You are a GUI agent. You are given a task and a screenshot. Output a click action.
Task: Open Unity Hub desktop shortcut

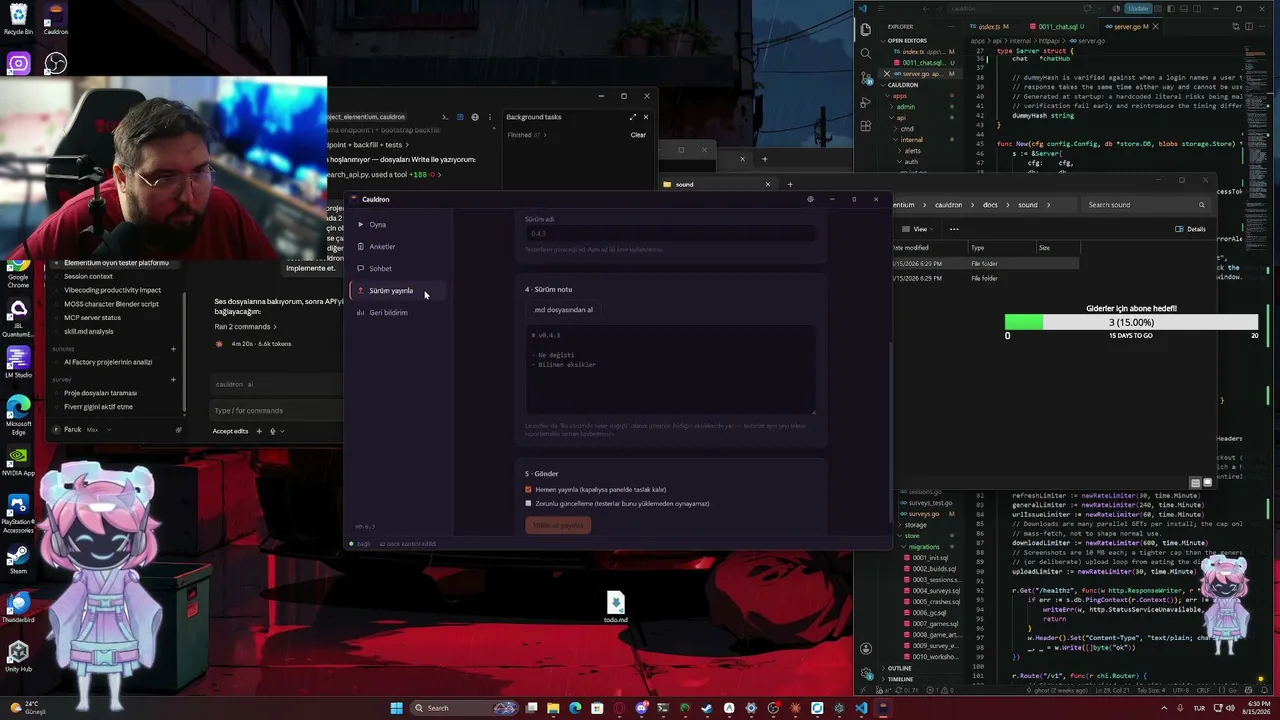point(18,657)
